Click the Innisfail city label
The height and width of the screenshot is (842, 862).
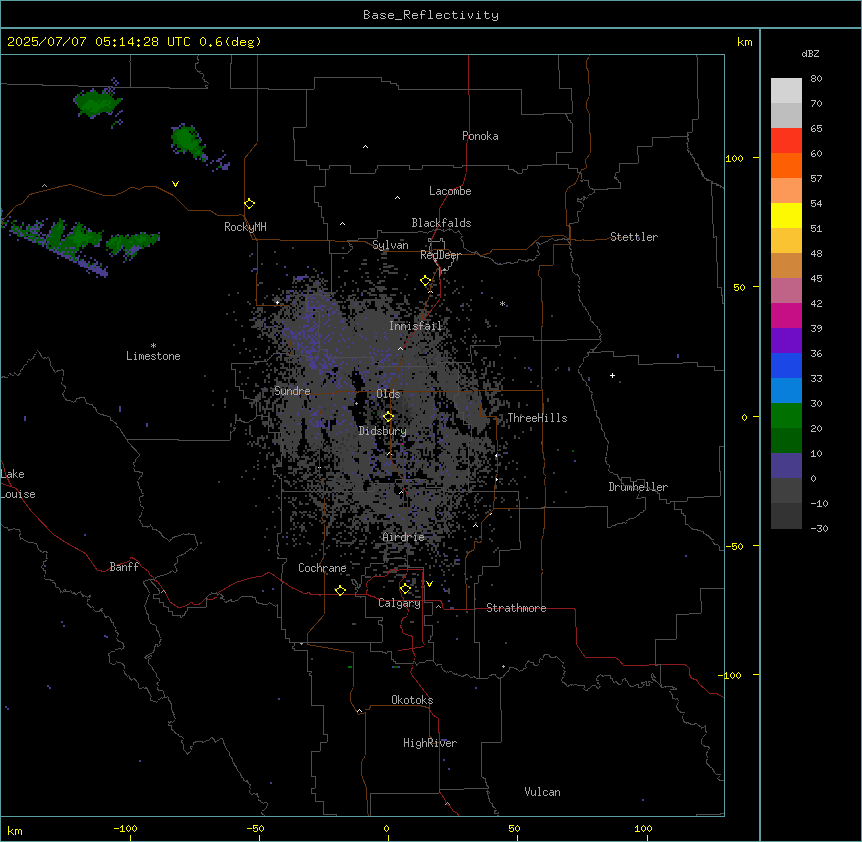click(x=415, y=326)
